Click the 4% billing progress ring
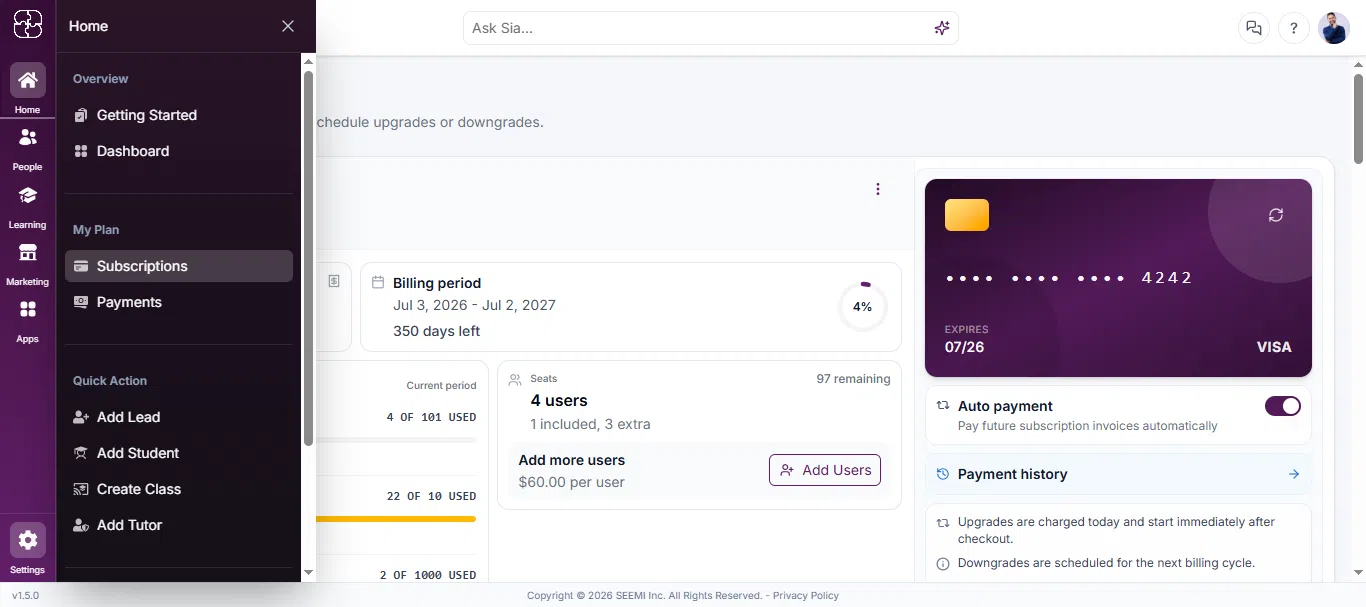 pos(862,307)
